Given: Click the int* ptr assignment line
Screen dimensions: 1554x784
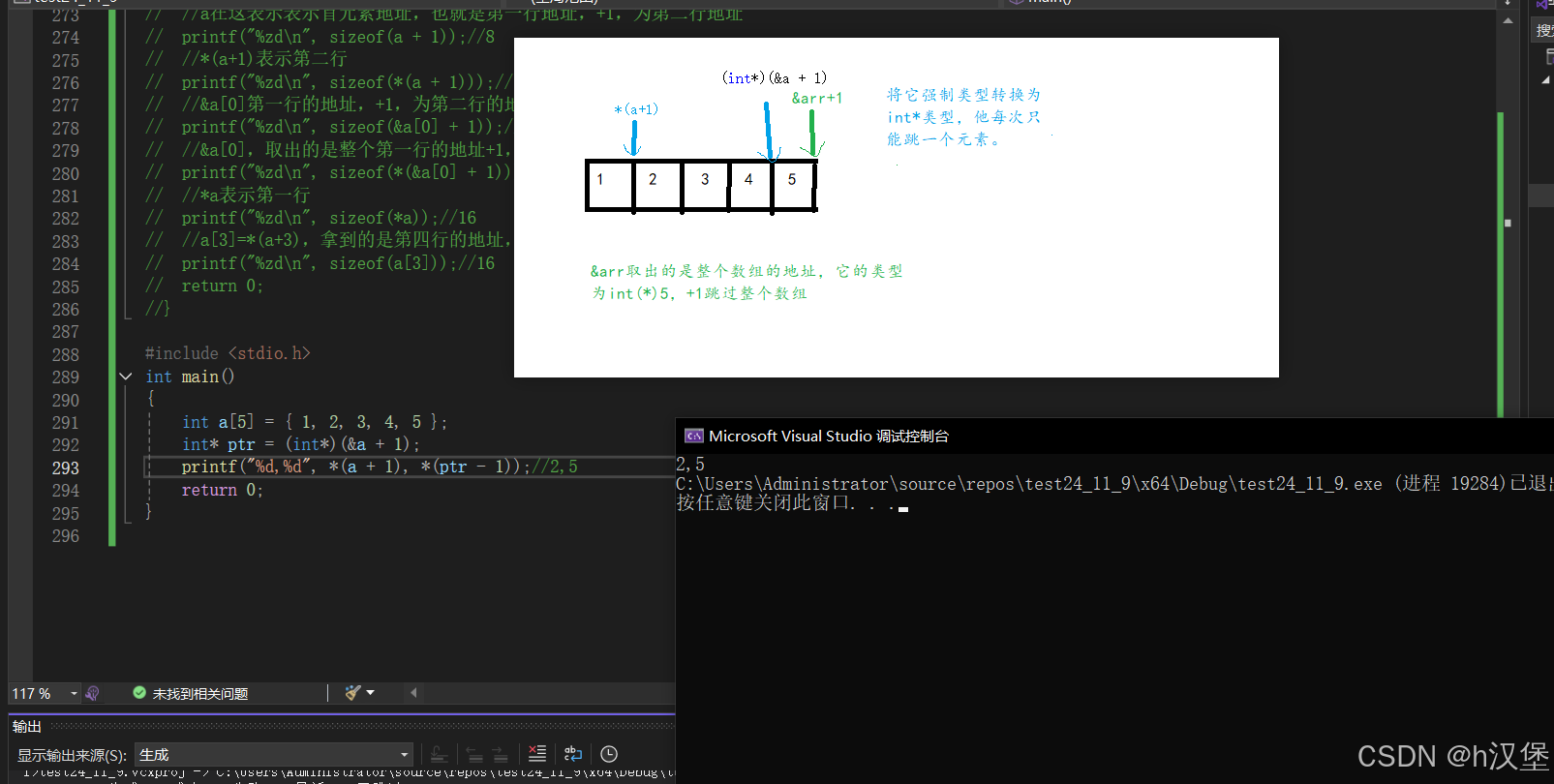Looking at the screenshot, I should [301, 444].
